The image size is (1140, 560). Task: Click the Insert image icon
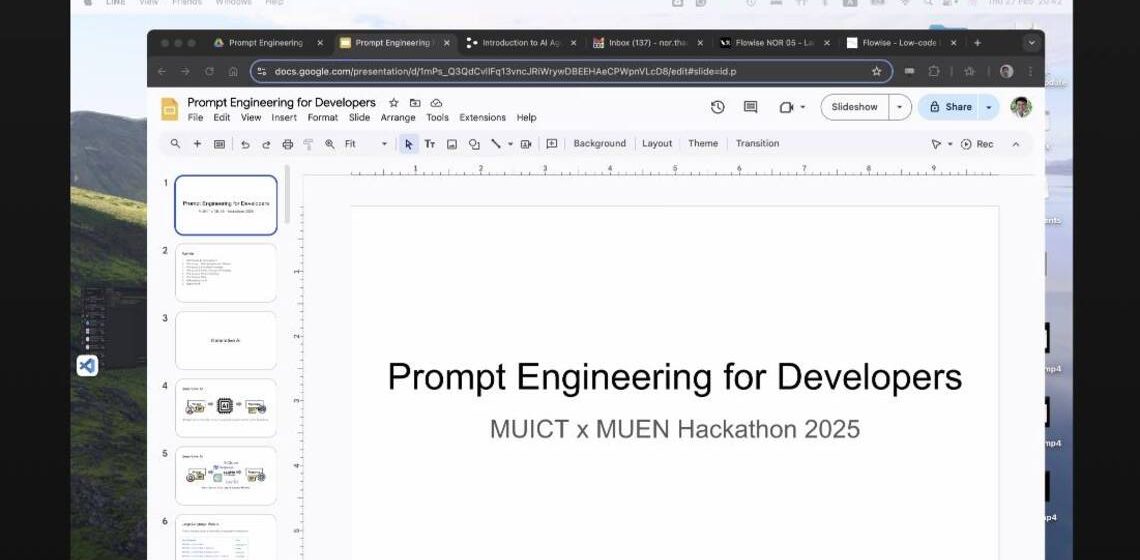tap(452, 144)
